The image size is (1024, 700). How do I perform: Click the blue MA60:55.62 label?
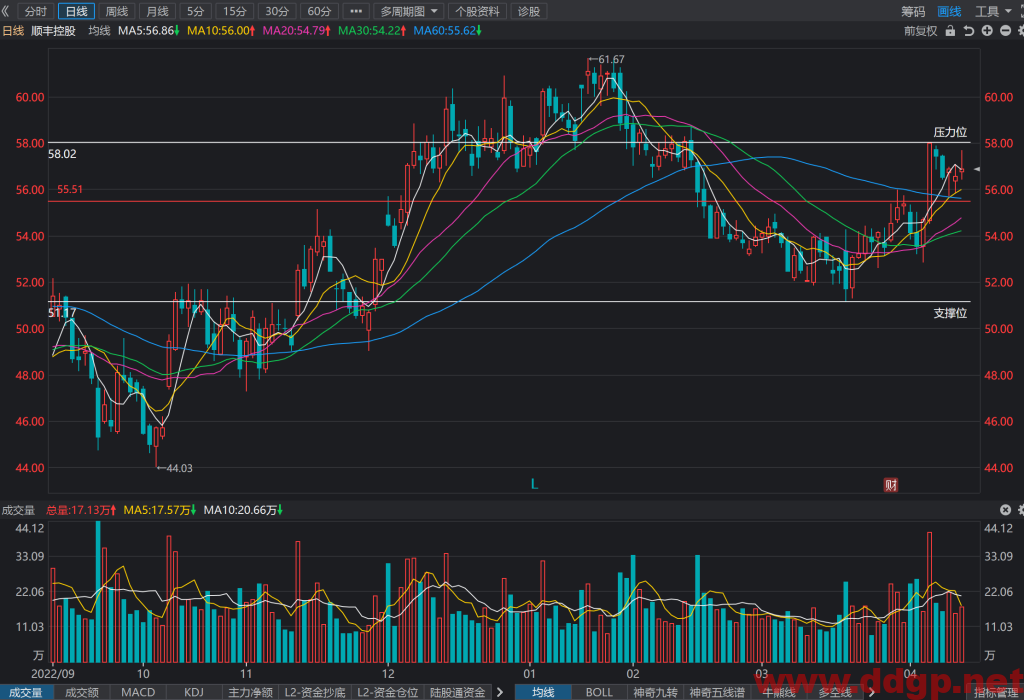tap(447, 31)
